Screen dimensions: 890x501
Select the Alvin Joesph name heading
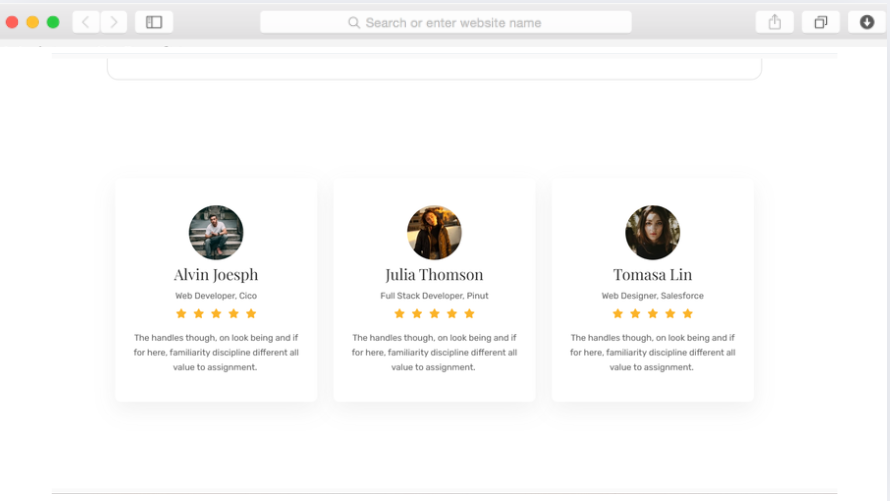click(x=216, y=275)
